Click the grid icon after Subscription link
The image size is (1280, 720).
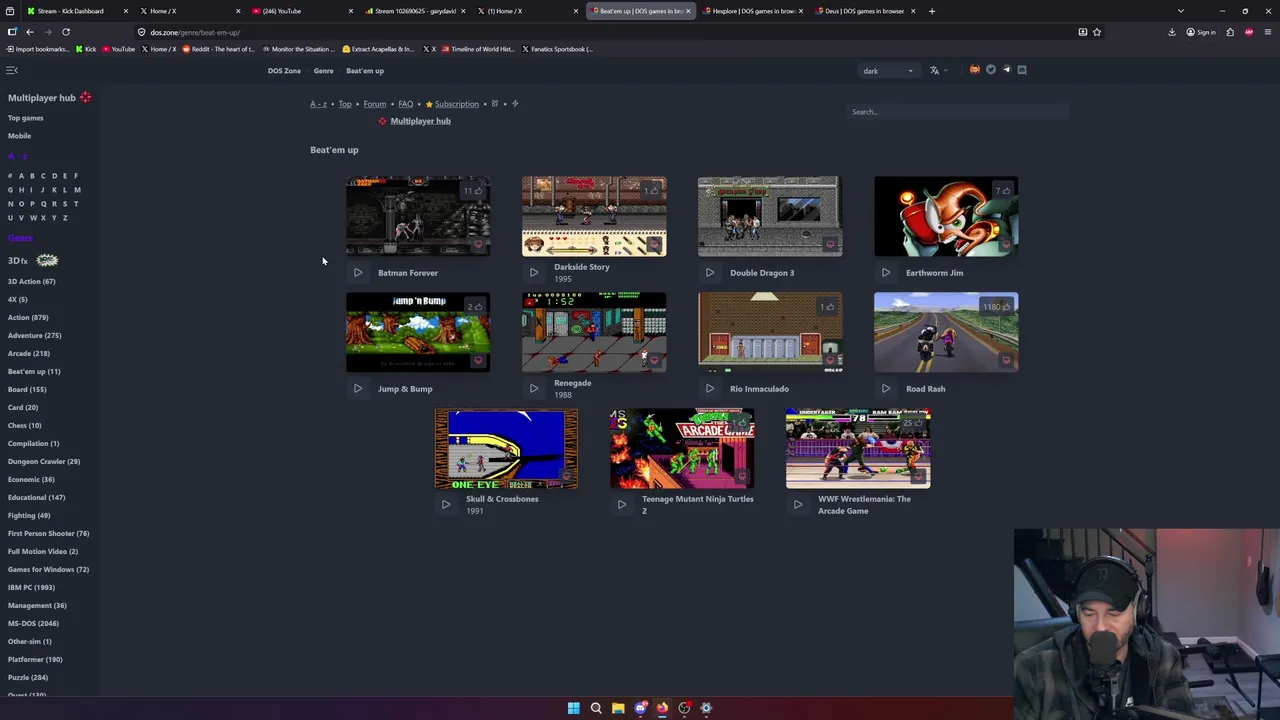[495, 104]
